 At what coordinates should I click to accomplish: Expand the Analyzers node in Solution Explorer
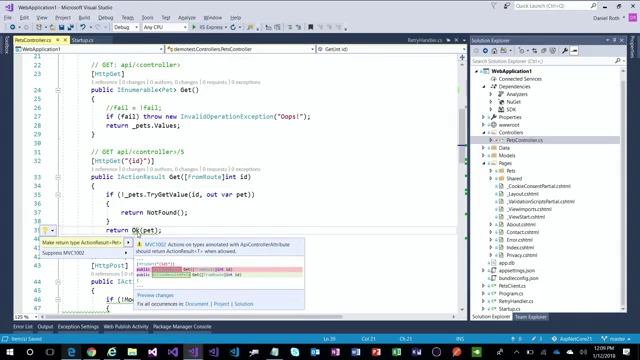491,94
